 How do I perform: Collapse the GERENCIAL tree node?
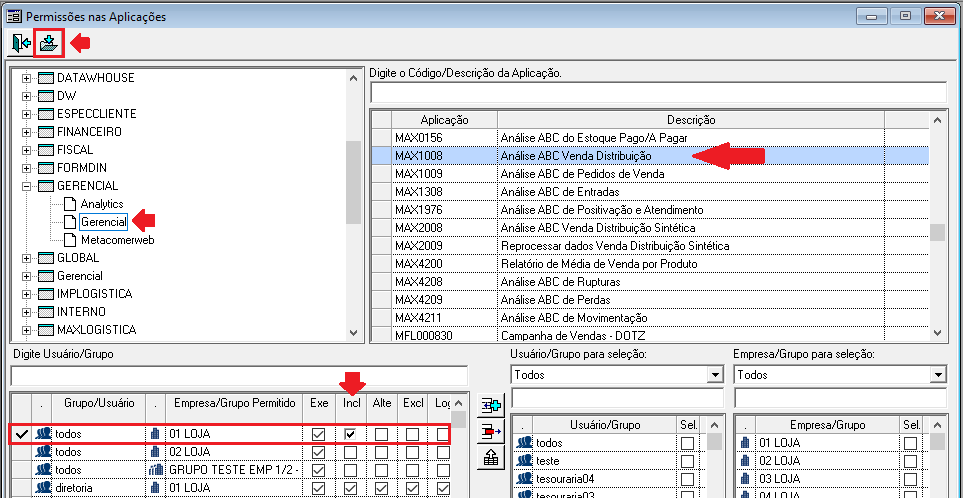point(26,185)
